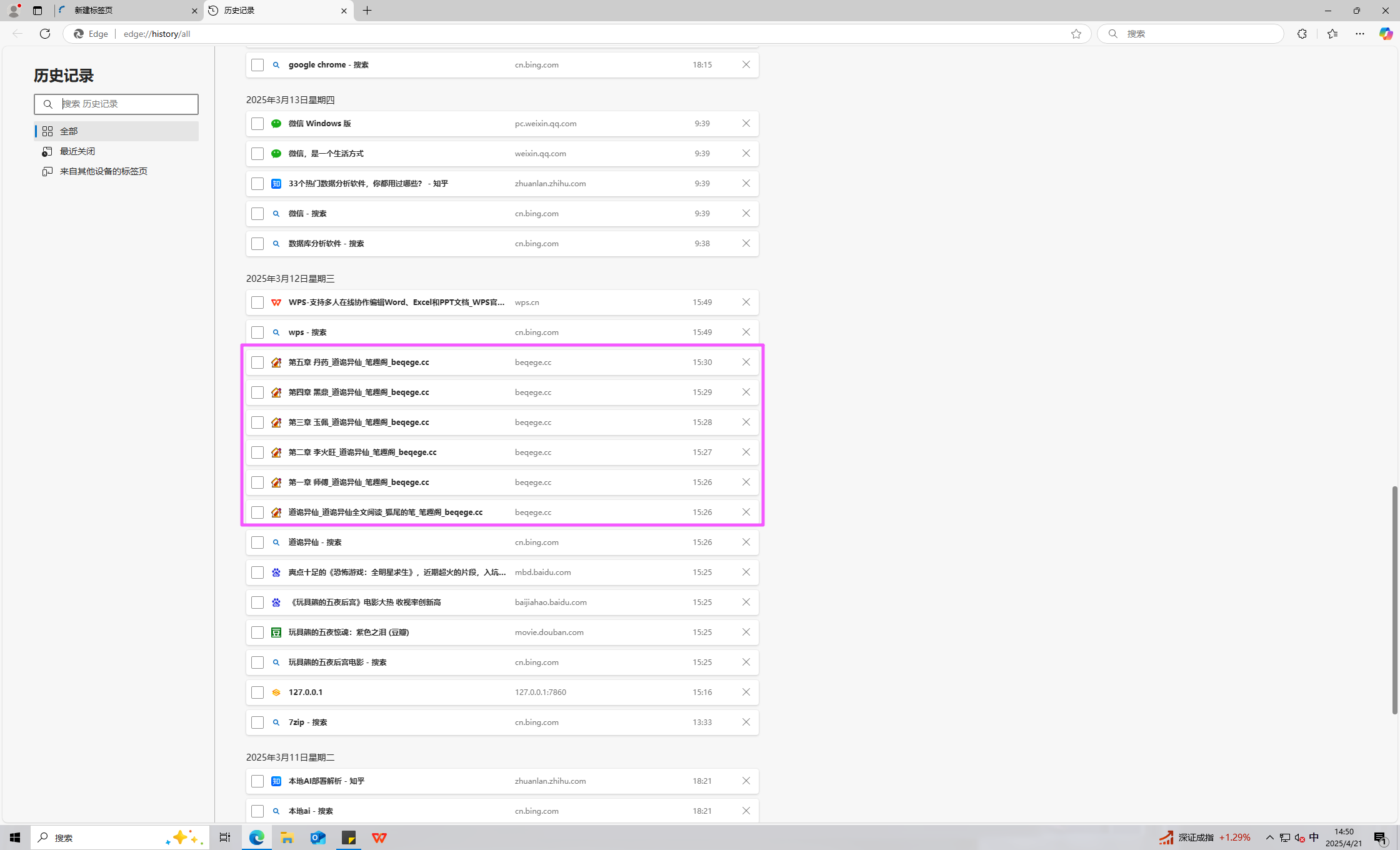
Task: Tick checkbox for 第三章 玉佩 entry
Action: click(257, 422)
